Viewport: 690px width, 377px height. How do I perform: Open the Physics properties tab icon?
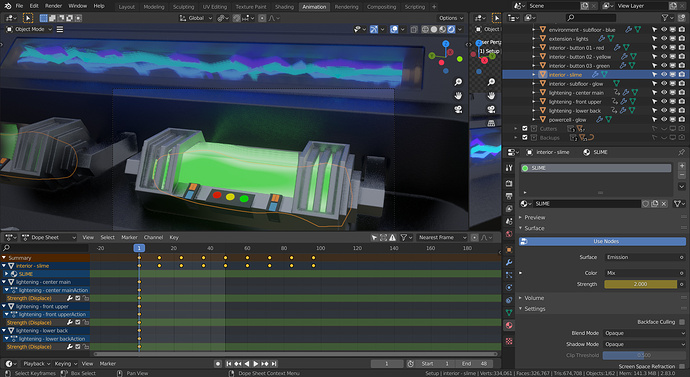[509, 287]
